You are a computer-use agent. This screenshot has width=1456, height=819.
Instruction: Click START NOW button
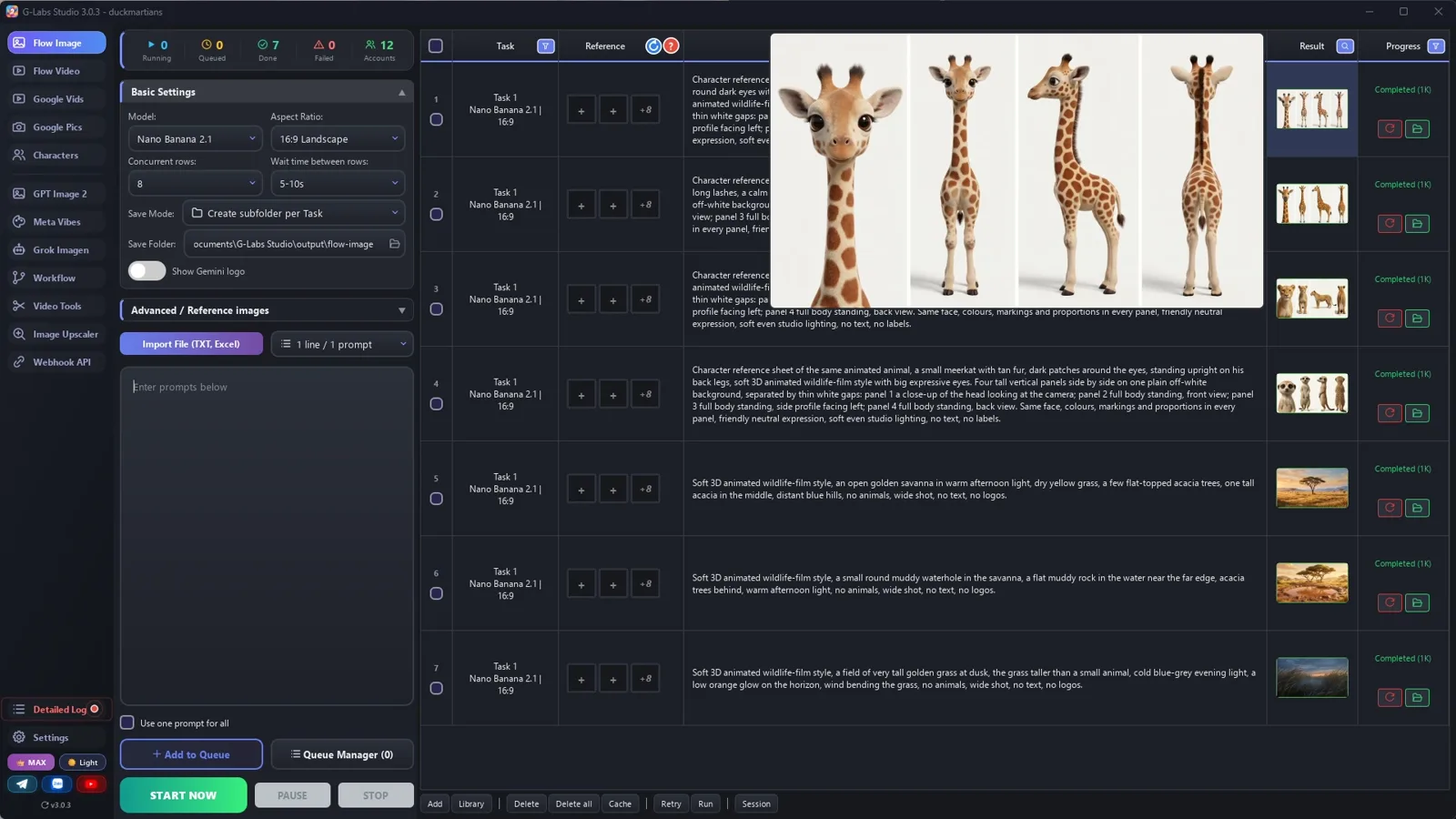[183, 794]
